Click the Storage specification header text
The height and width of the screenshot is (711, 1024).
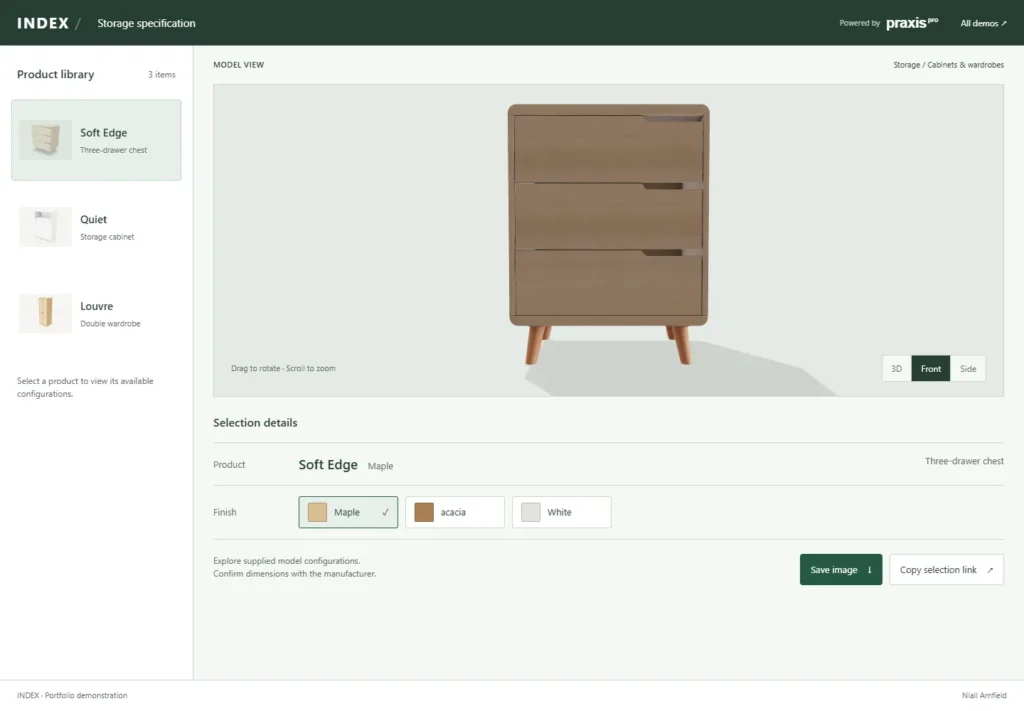(146, 23)
